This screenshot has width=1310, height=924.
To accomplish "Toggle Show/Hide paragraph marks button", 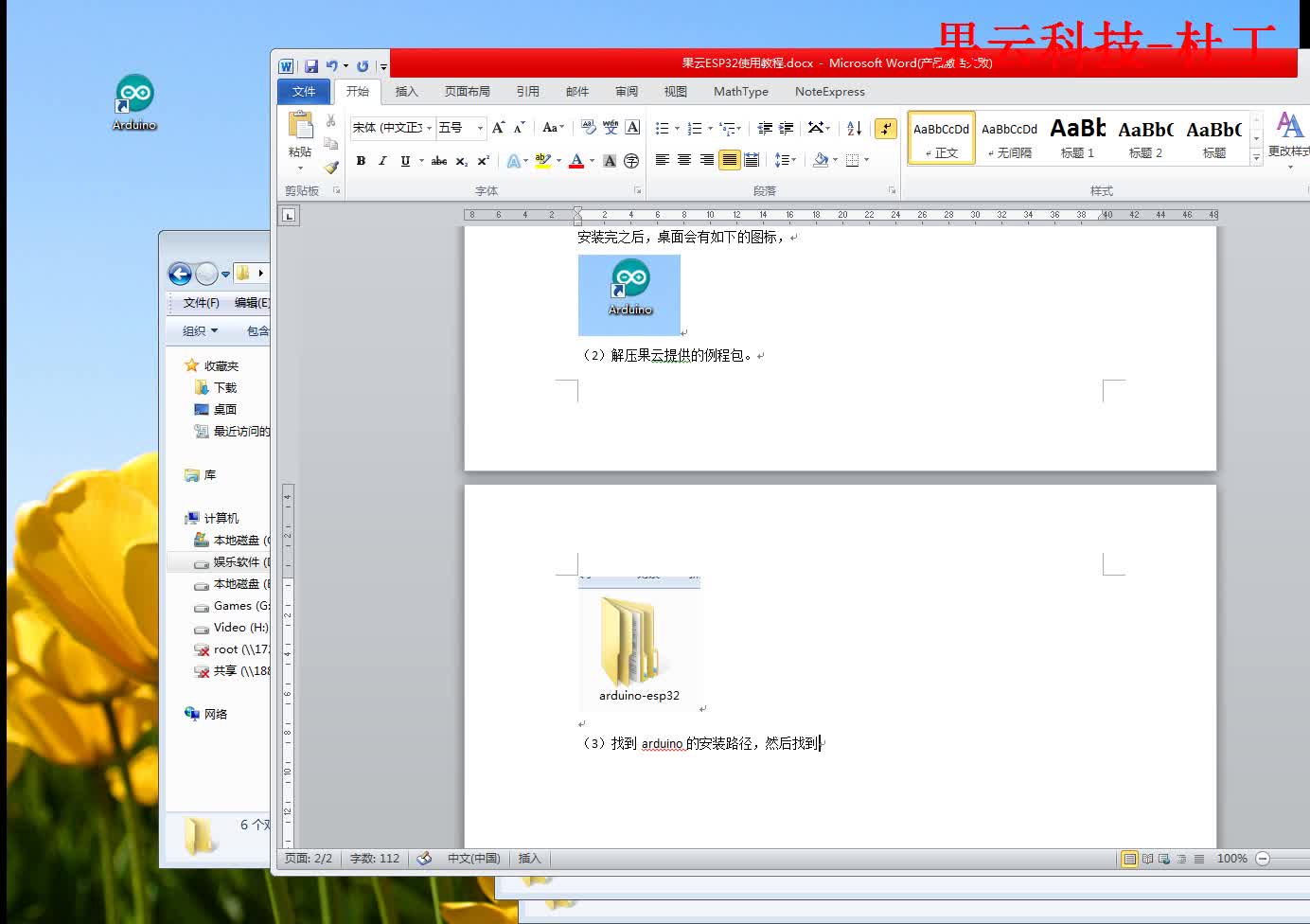I will [886, 128].
